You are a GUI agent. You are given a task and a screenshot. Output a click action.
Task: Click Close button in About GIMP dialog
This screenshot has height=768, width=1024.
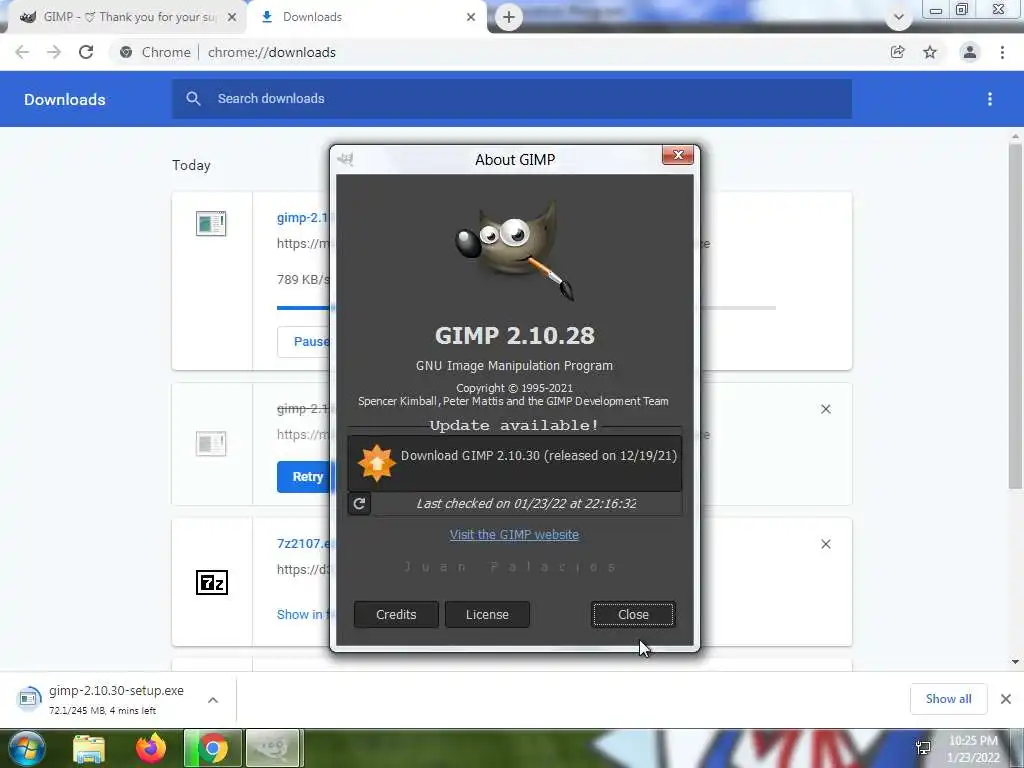coord(633,615)
